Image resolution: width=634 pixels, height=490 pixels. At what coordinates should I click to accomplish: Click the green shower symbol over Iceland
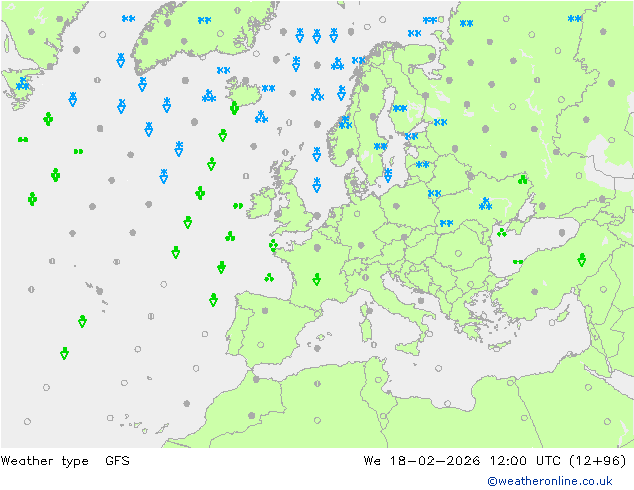[x=234, y=108]
